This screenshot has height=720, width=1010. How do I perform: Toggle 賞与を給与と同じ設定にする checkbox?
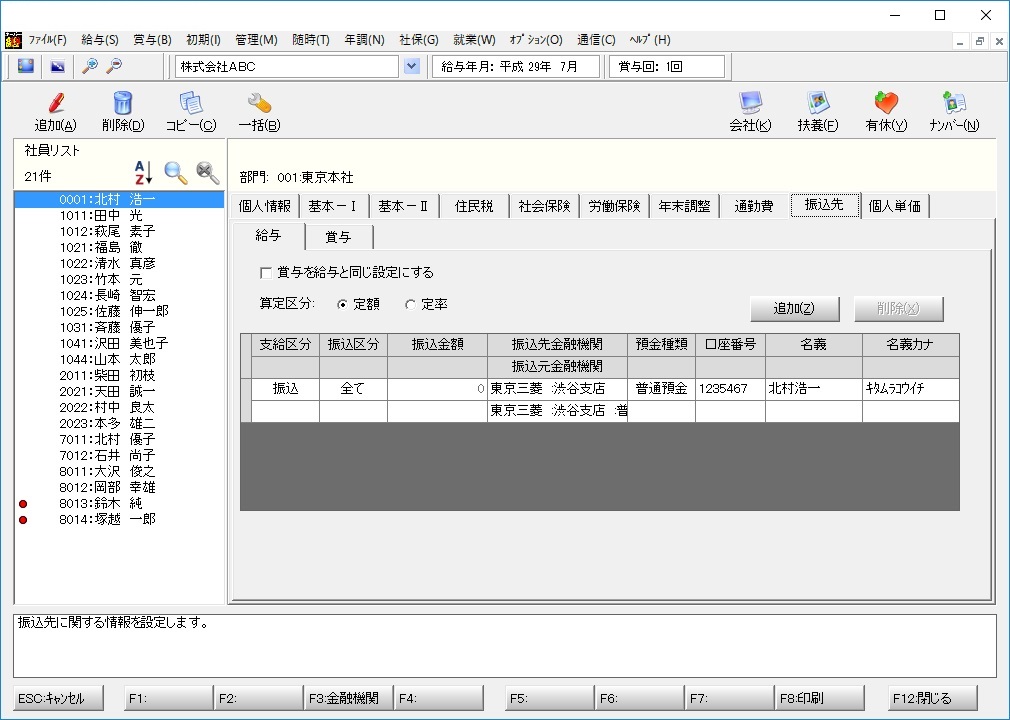coord(265,273)
